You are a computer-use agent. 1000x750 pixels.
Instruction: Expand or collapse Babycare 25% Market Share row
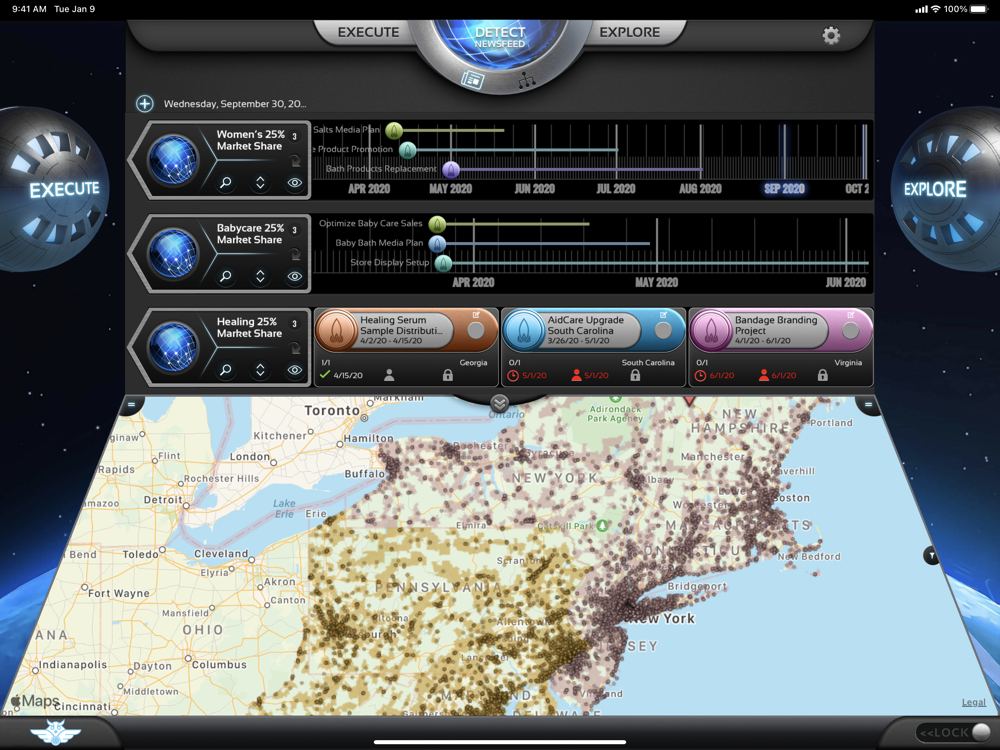click(260, 276)
